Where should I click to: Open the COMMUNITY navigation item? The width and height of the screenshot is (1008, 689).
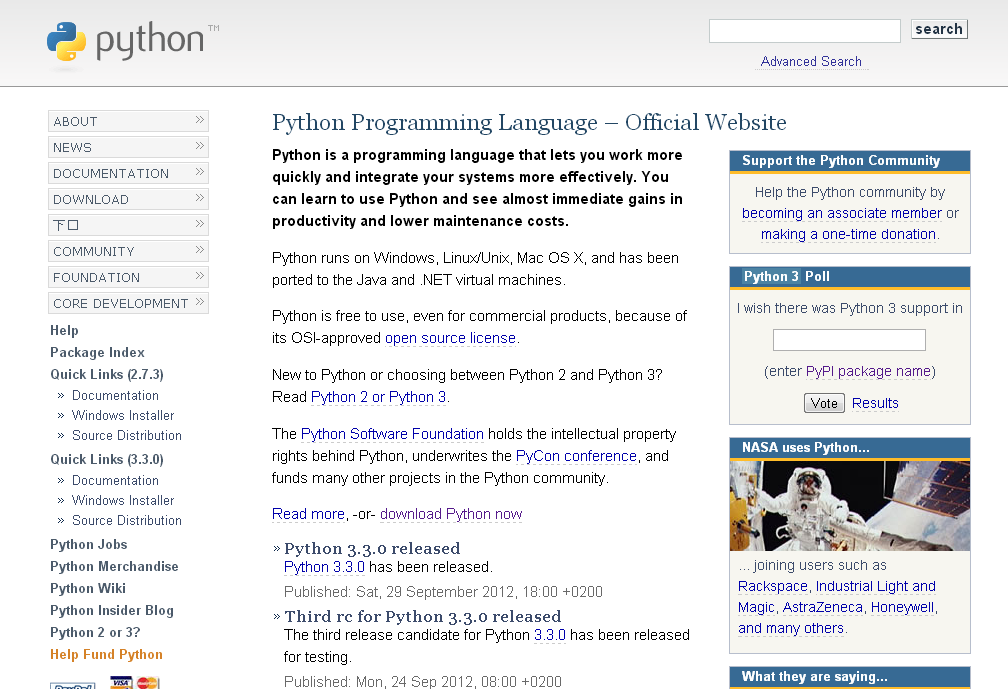click(129, 251)
